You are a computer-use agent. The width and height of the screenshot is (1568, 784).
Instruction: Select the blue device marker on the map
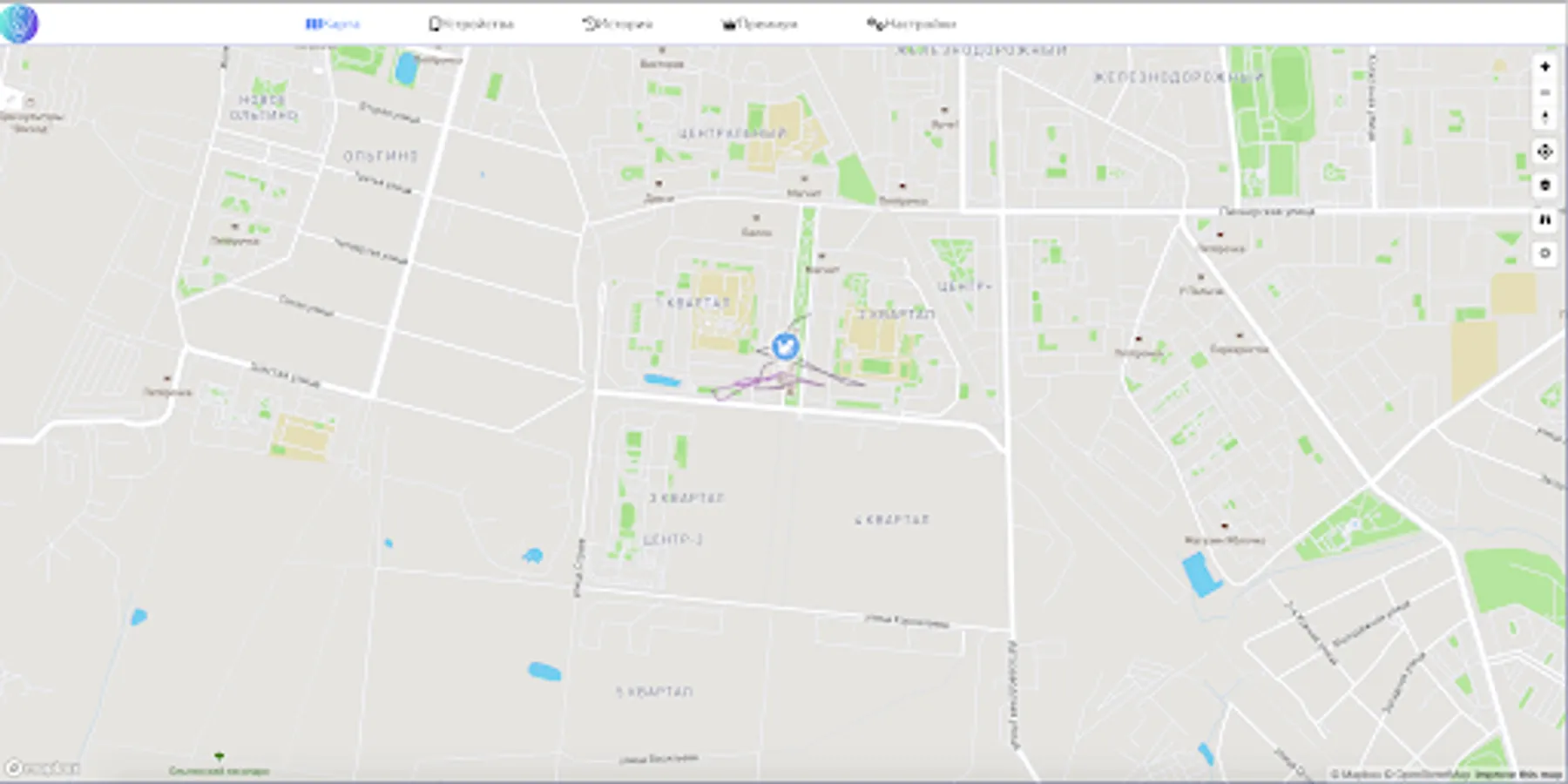785,346
